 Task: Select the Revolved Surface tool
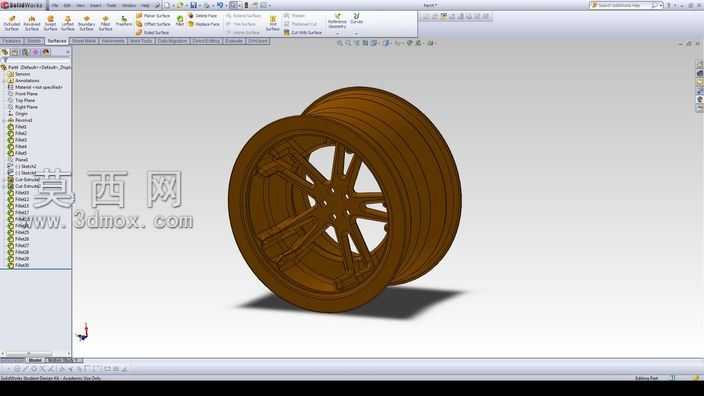click(x=31, y=23)
